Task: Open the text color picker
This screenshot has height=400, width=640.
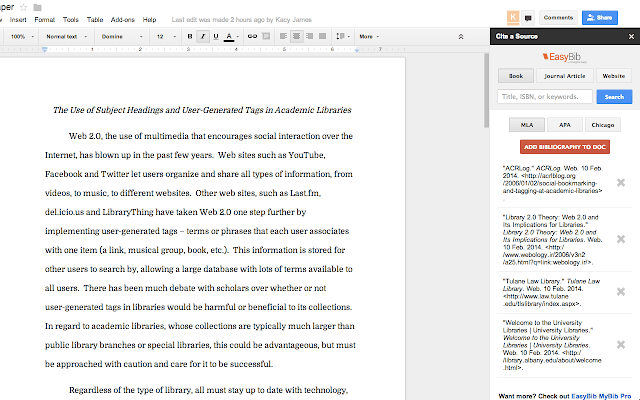Action: [x=229, y=36]
